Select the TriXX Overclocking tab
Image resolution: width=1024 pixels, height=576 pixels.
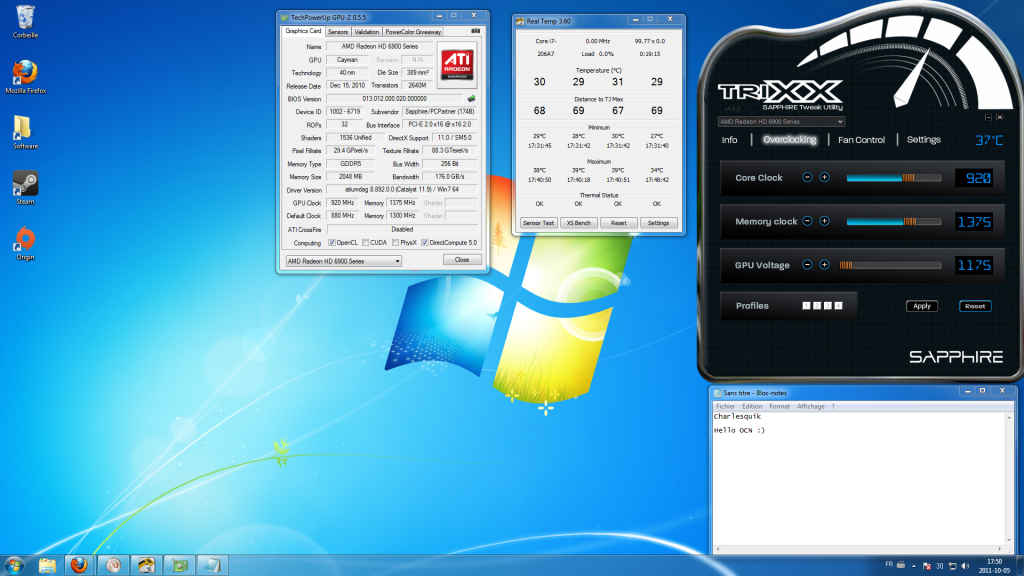[790, 140]
